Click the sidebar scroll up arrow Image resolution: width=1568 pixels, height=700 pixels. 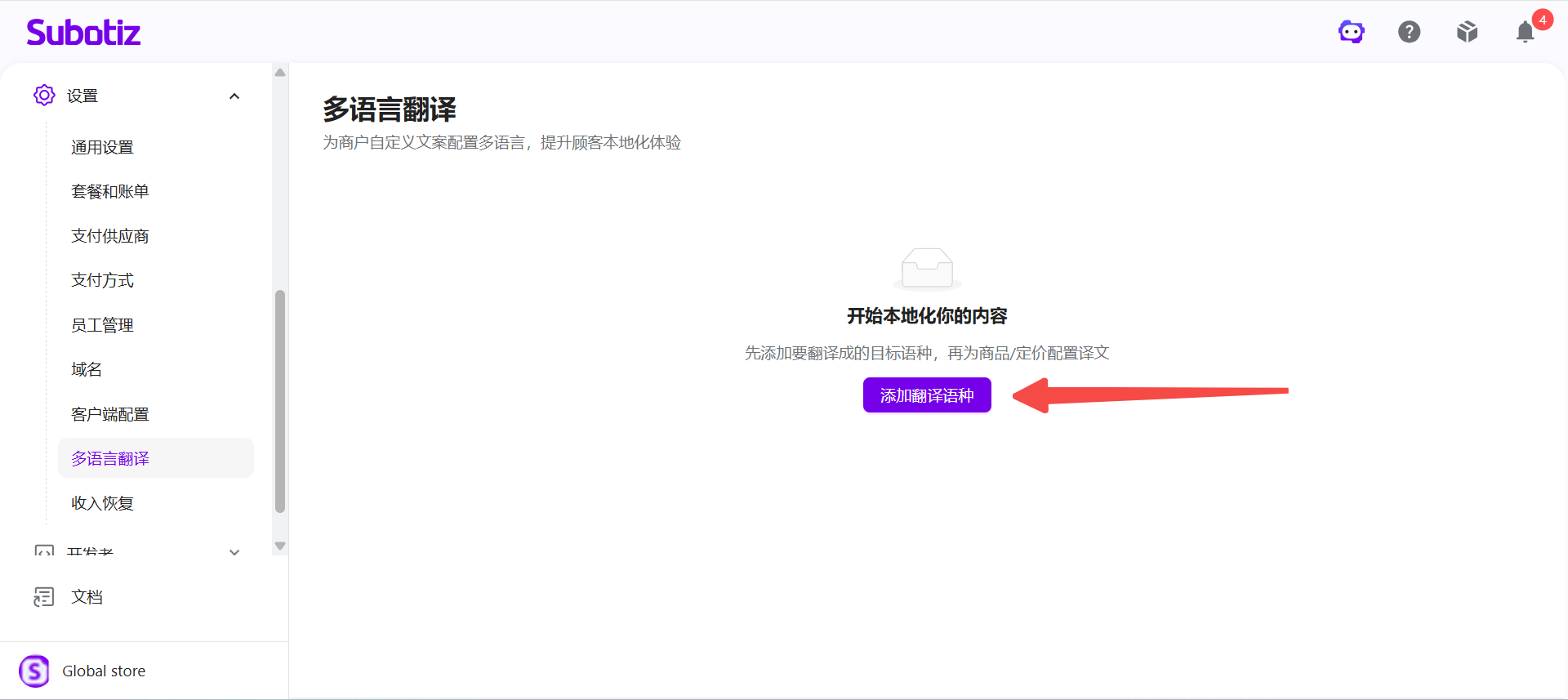click(280, 73)
